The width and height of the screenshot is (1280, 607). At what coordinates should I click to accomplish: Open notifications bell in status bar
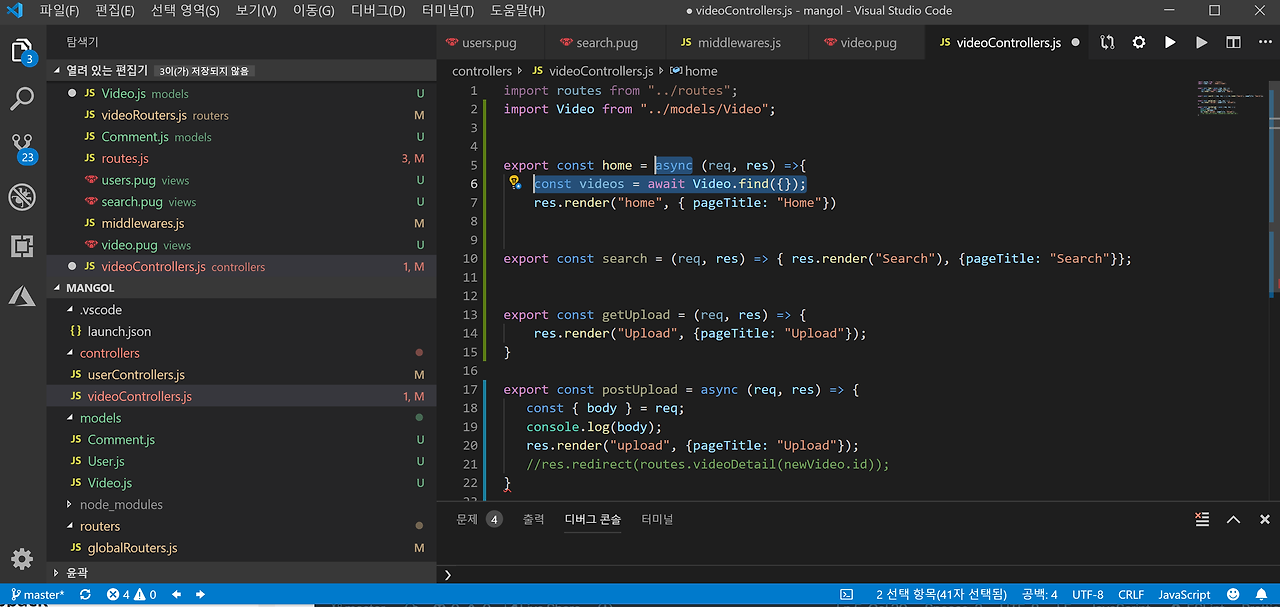click(x=1262, y=595)
